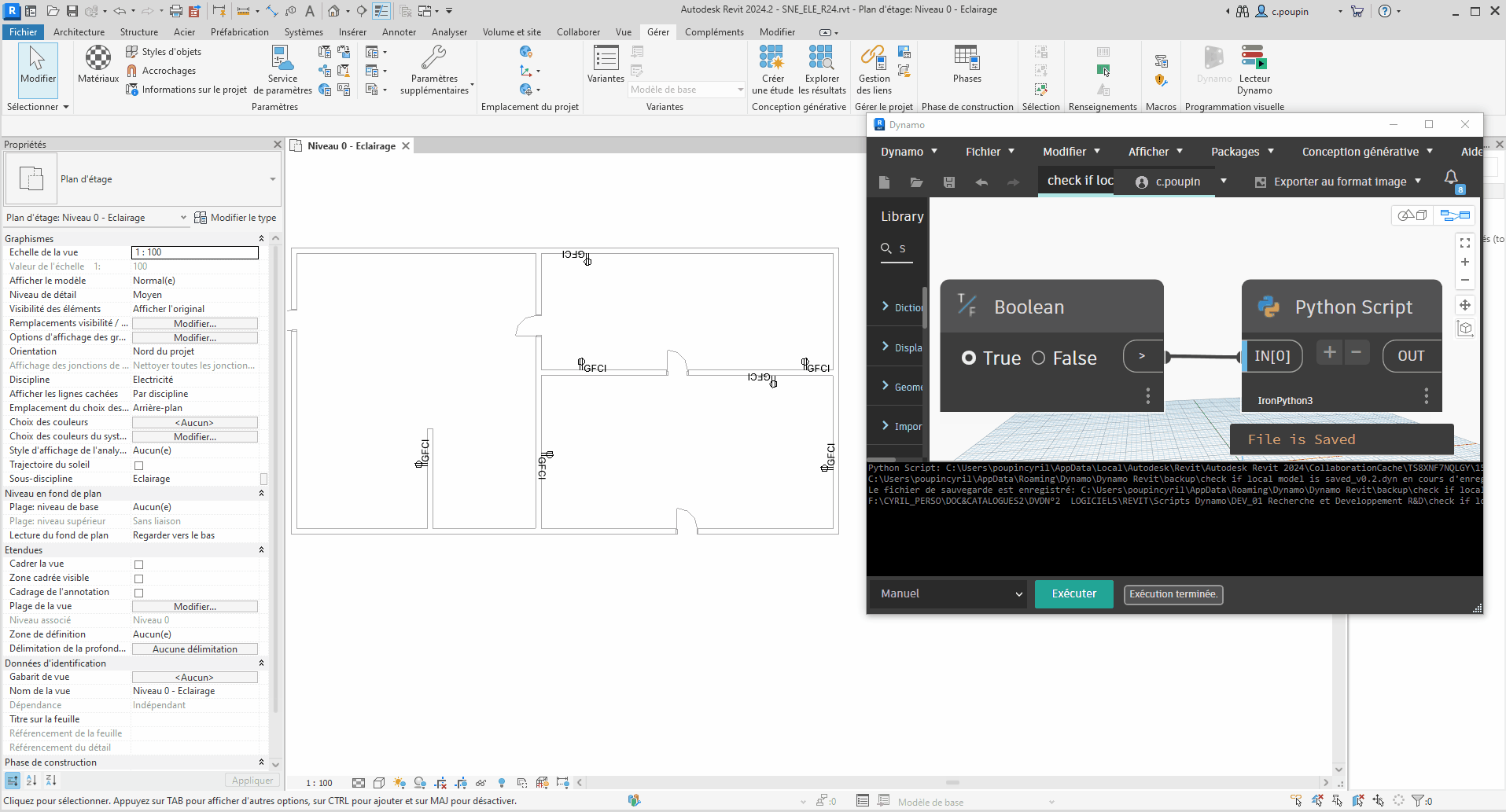This screenshot has width=1506, height=812.
Task: Undo last action in Dynamo toolbar
Action: coord(981,182)
